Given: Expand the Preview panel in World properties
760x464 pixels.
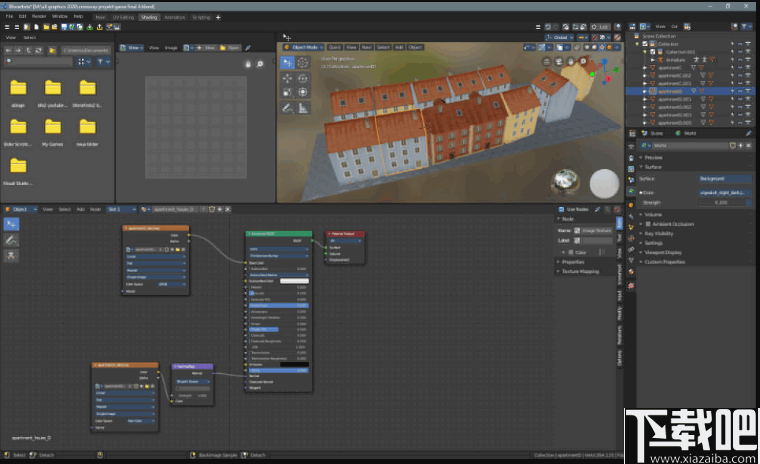Looking at the screenshot, I should click(x=652, y=158).
